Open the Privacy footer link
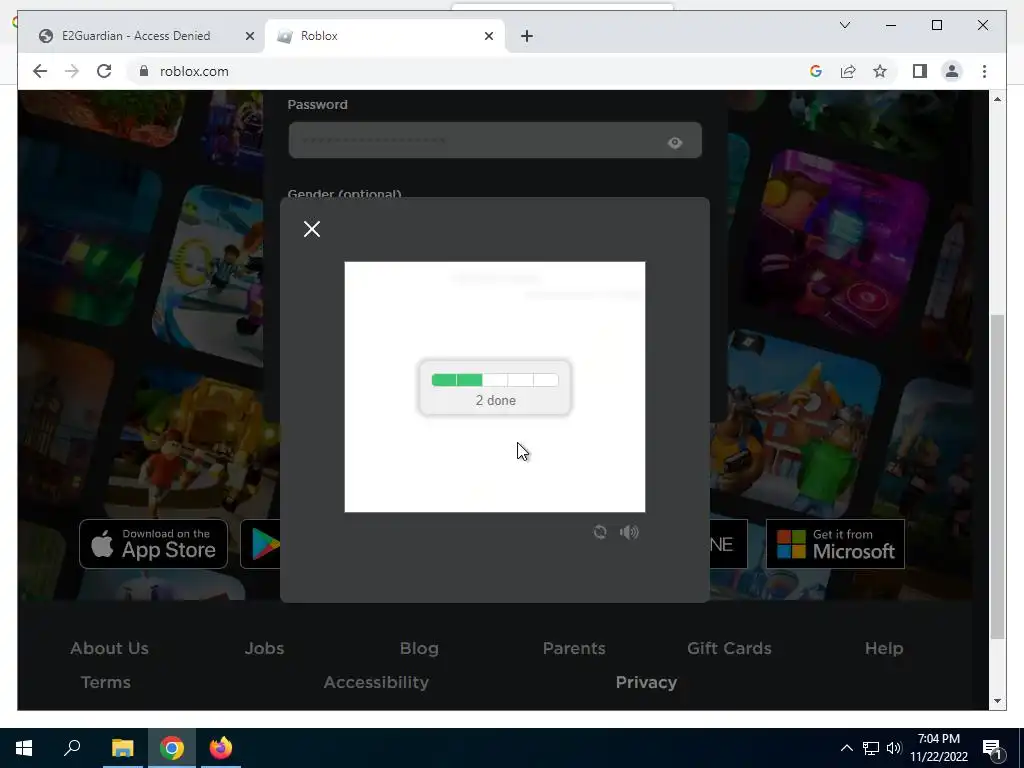The width and height of the screenshot is (1024, 768). pyautogui.click(x=646, y=682)
